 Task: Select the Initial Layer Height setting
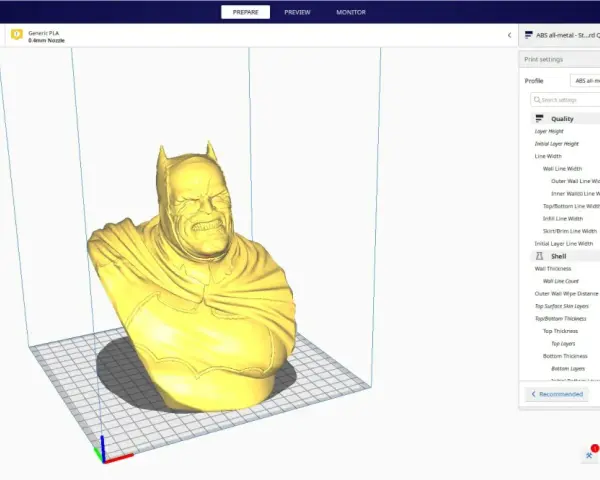pyautogui.click(x=556, y=144)
